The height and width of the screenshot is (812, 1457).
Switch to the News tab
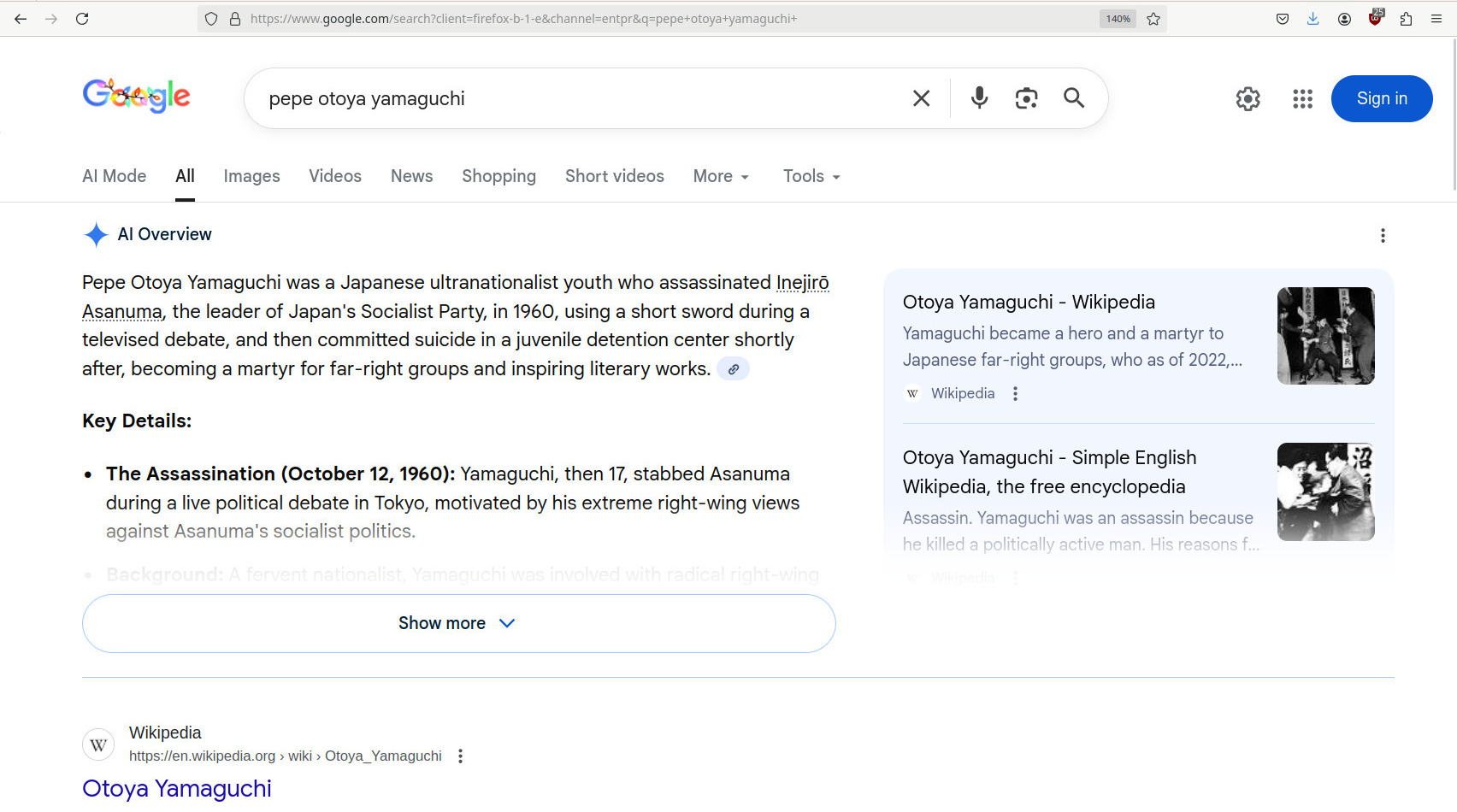coord(412,176)
